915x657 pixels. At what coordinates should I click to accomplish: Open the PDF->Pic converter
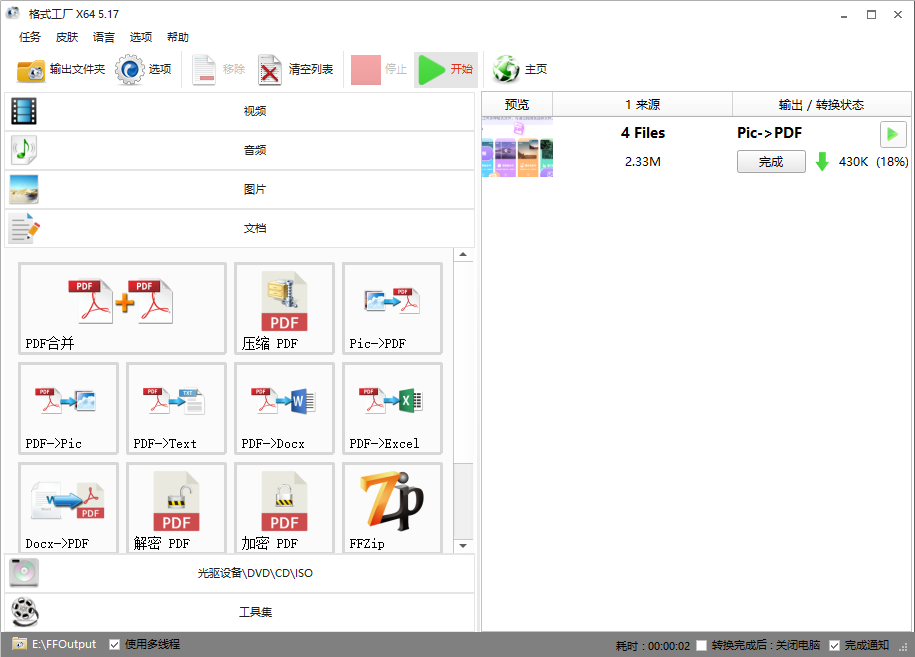pos(68,408)
